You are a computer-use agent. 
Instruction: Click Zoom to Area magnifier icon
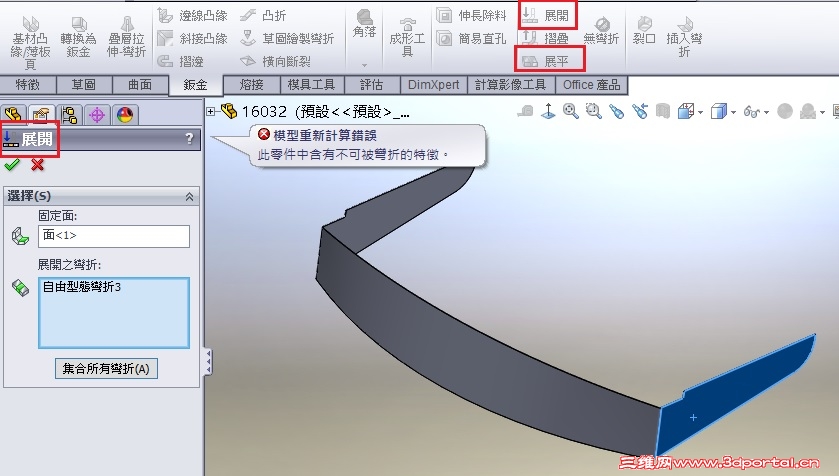pos(593,111)
